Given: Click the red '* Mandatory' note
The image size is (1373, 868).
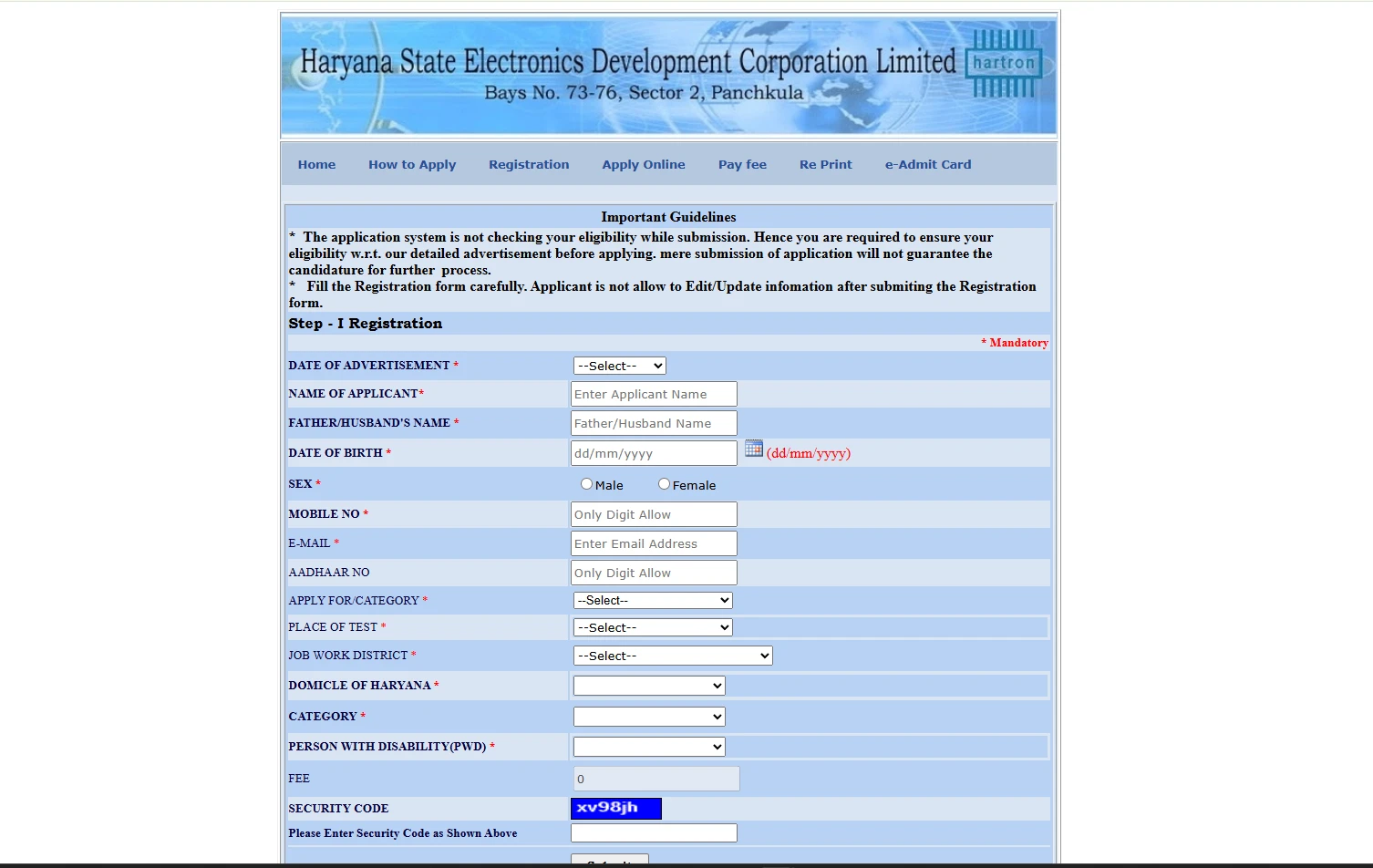Looking at the screenshot, I should 1015,343.
